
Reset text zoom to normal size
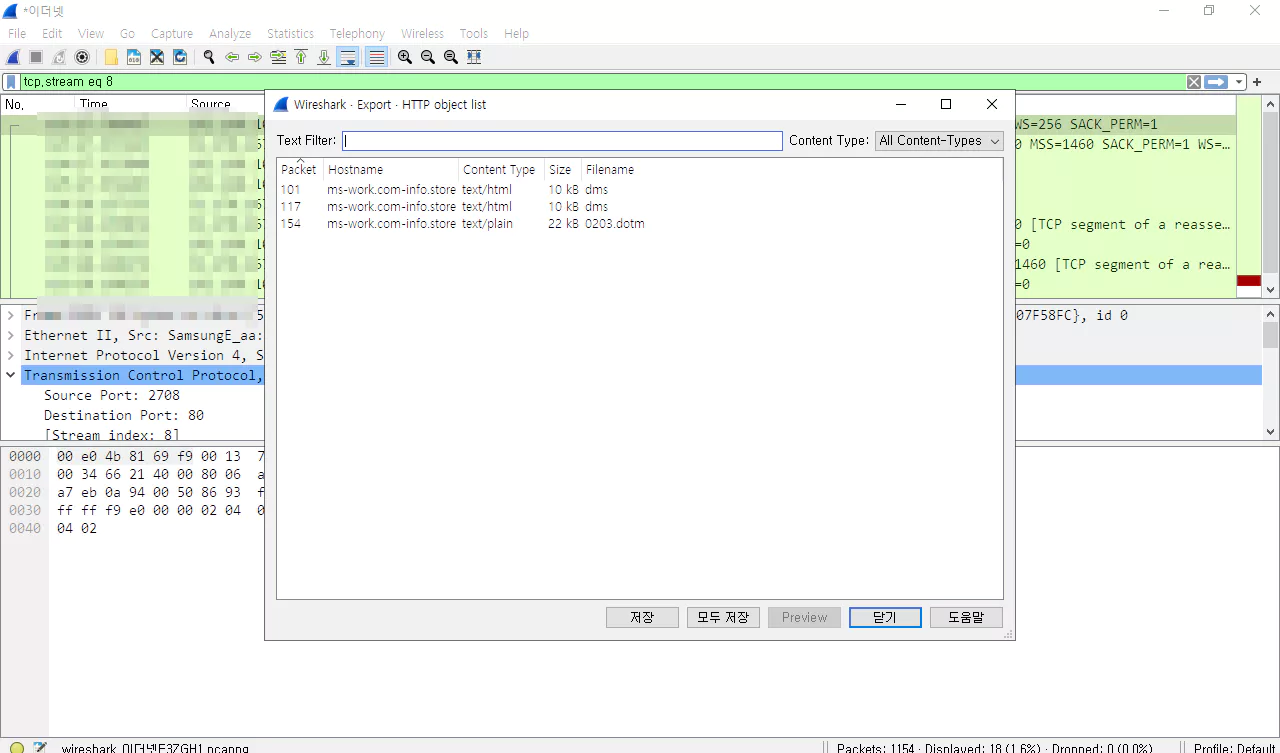click(451, 57)
